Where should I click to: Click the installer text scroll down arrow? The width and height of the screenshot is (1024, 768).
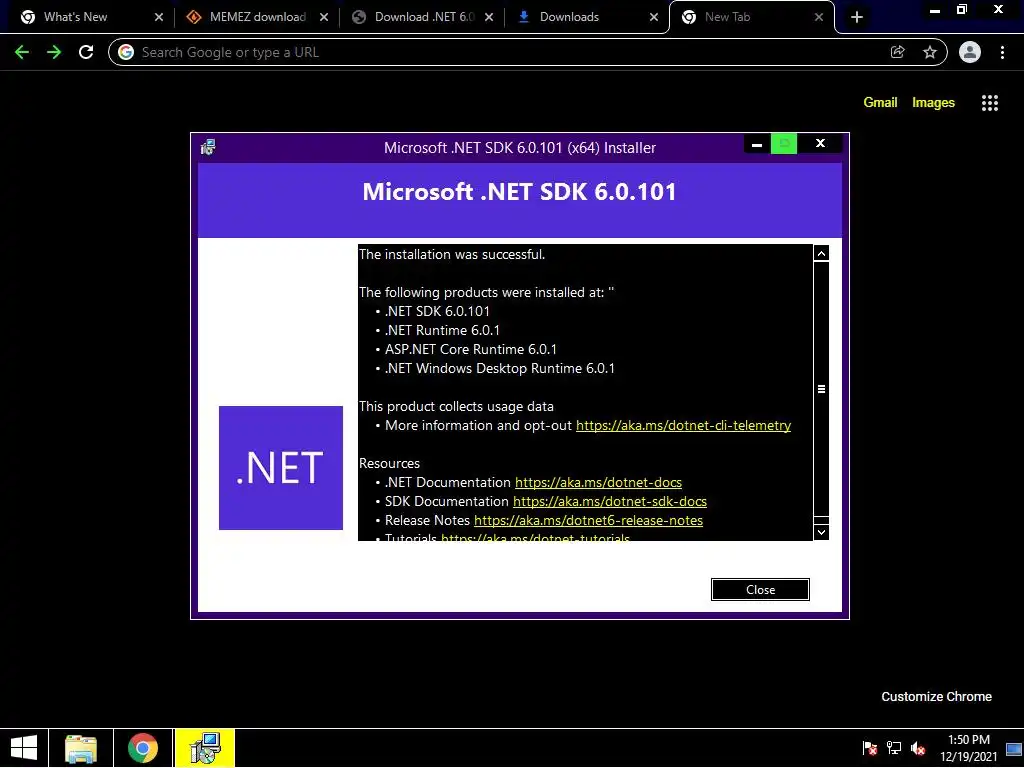click(x=822, y=532)
